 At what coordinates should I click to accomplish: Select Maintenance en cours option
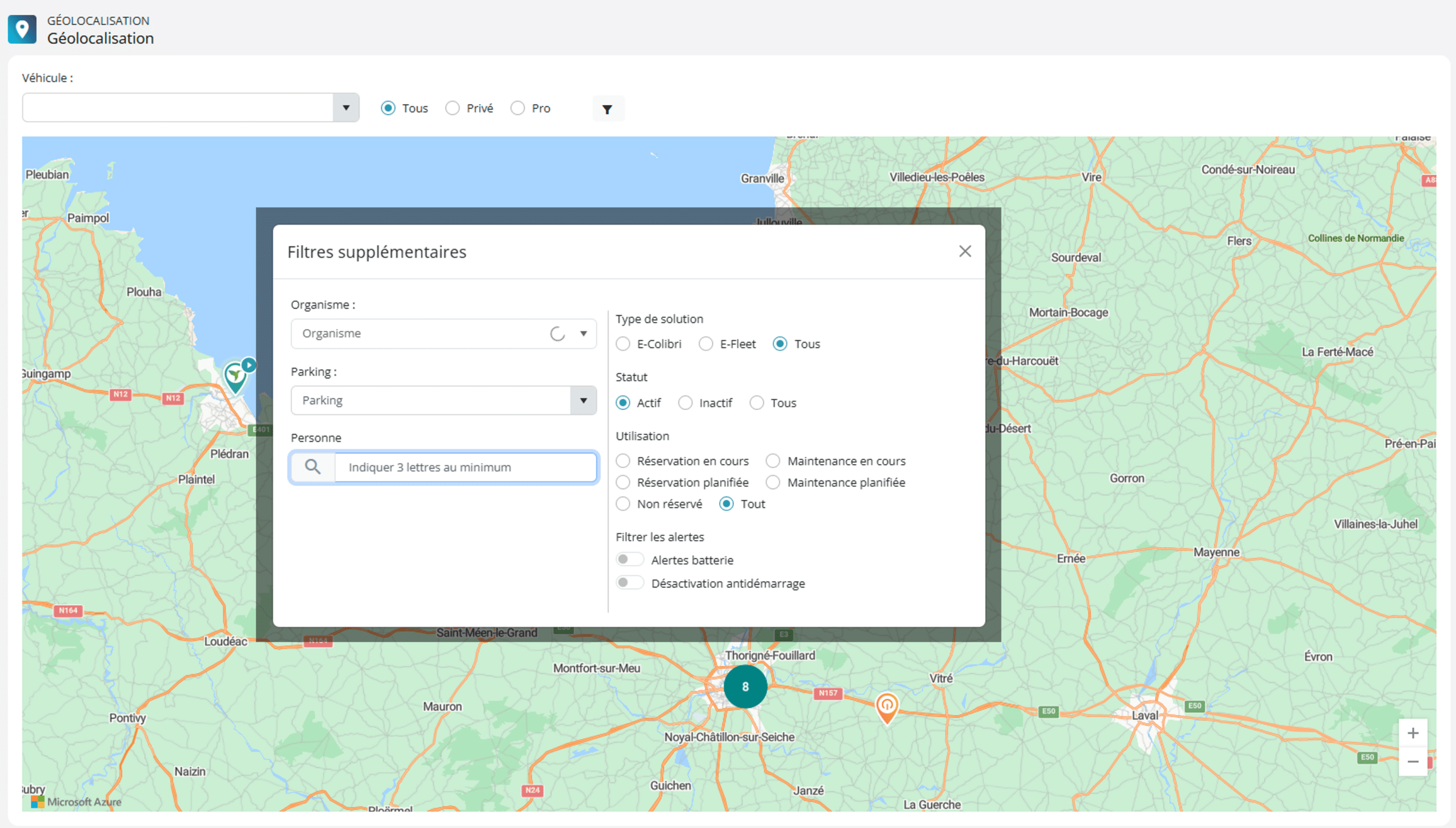(773, 461)
